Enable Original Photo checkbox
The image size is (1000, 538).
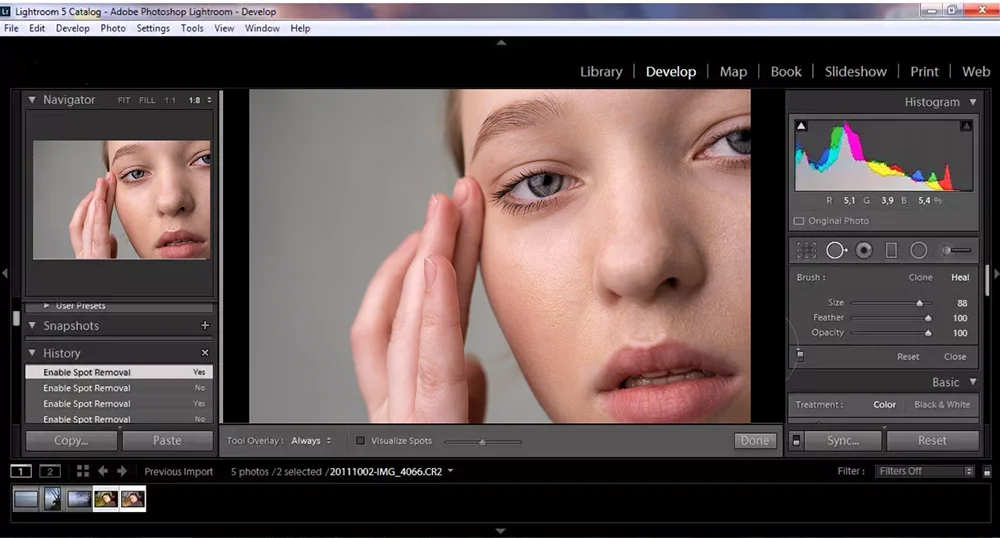(798, 221)
